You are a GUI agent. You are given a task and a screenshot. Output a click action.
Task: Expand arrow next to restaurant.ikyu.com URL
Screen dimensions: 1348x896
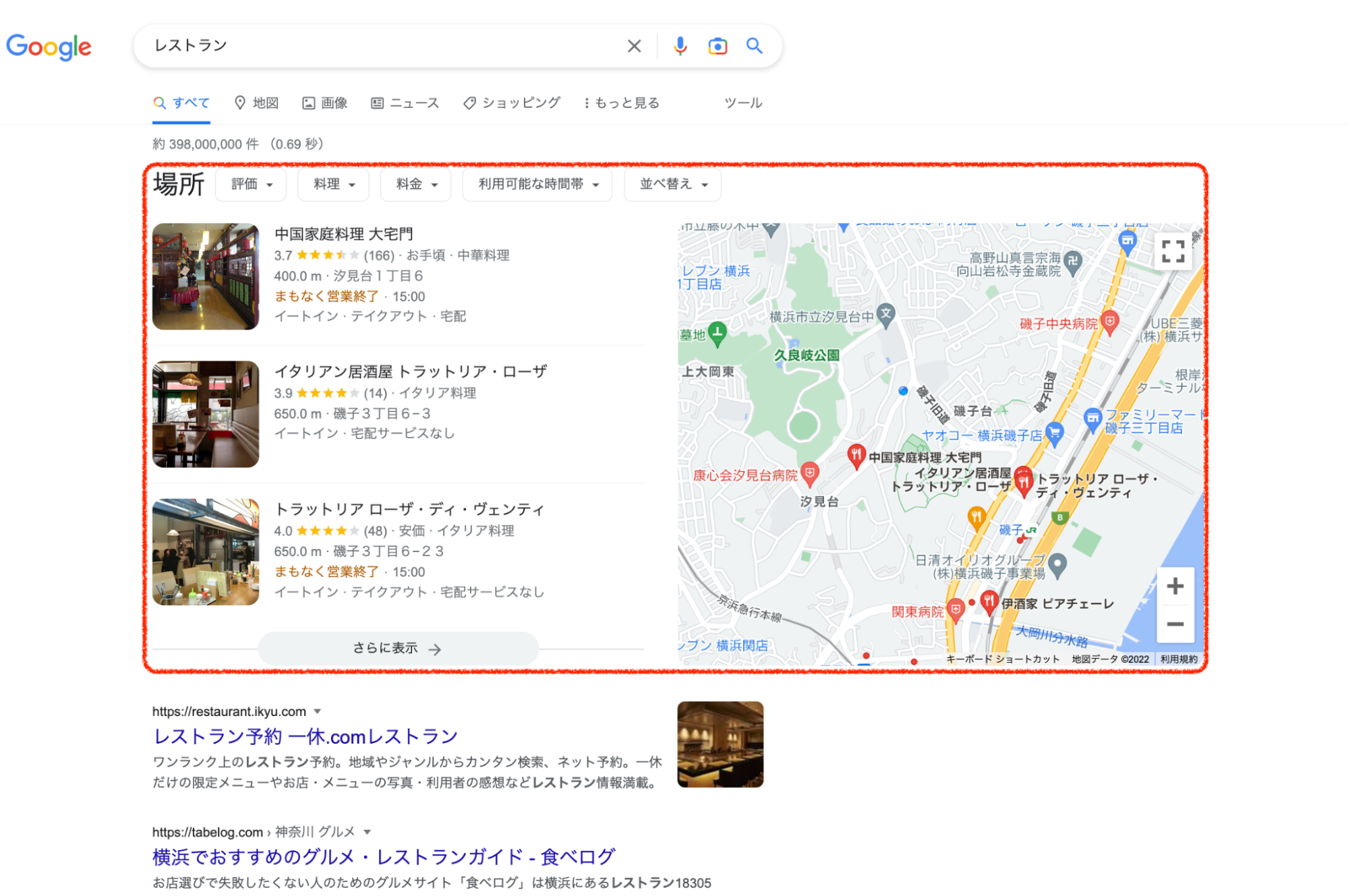point(318,711)
